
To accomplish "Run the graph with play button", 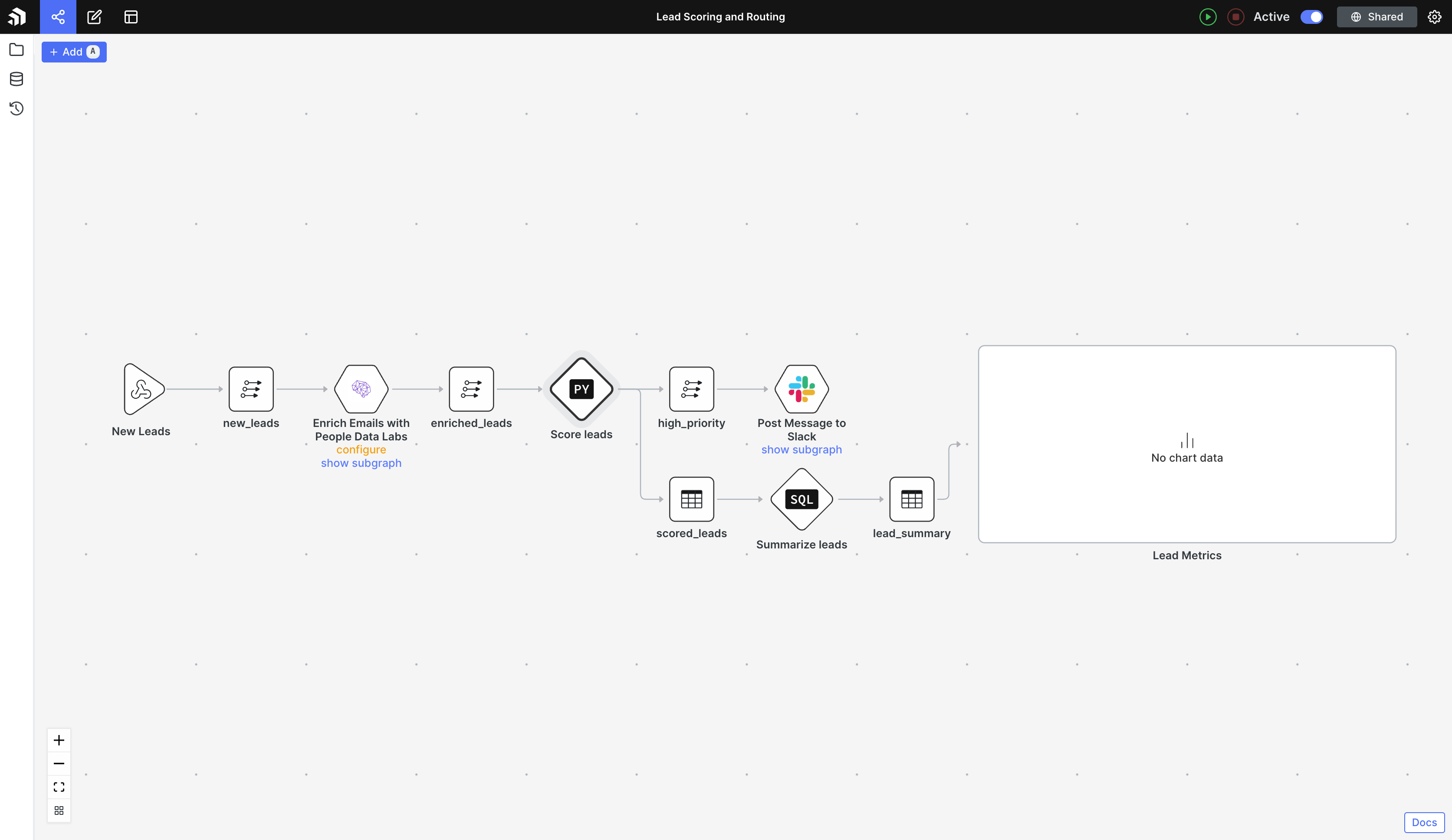I will (1208, 17).
